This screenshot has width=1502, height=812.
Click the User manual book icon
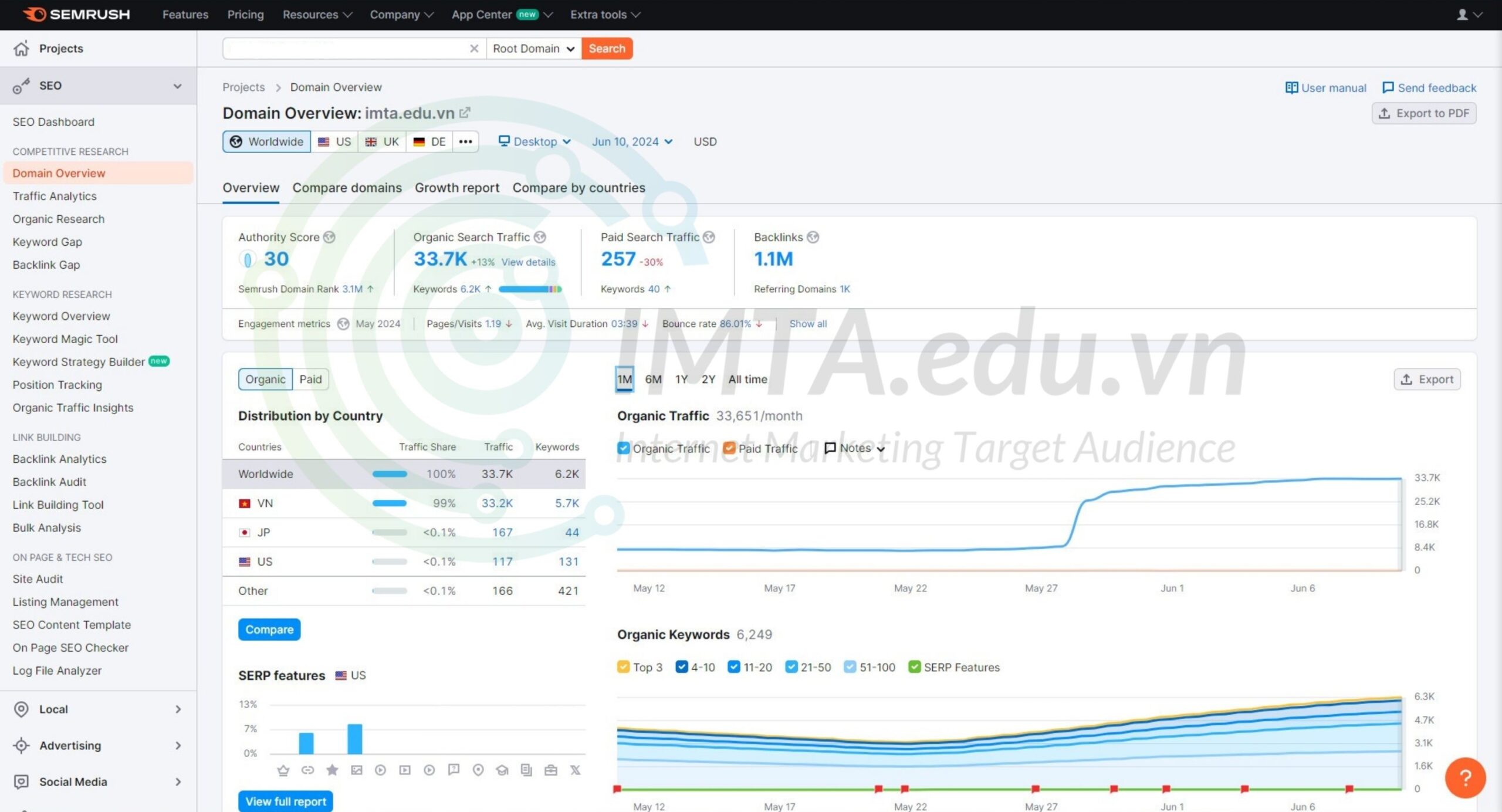(x=1291, y=87)
